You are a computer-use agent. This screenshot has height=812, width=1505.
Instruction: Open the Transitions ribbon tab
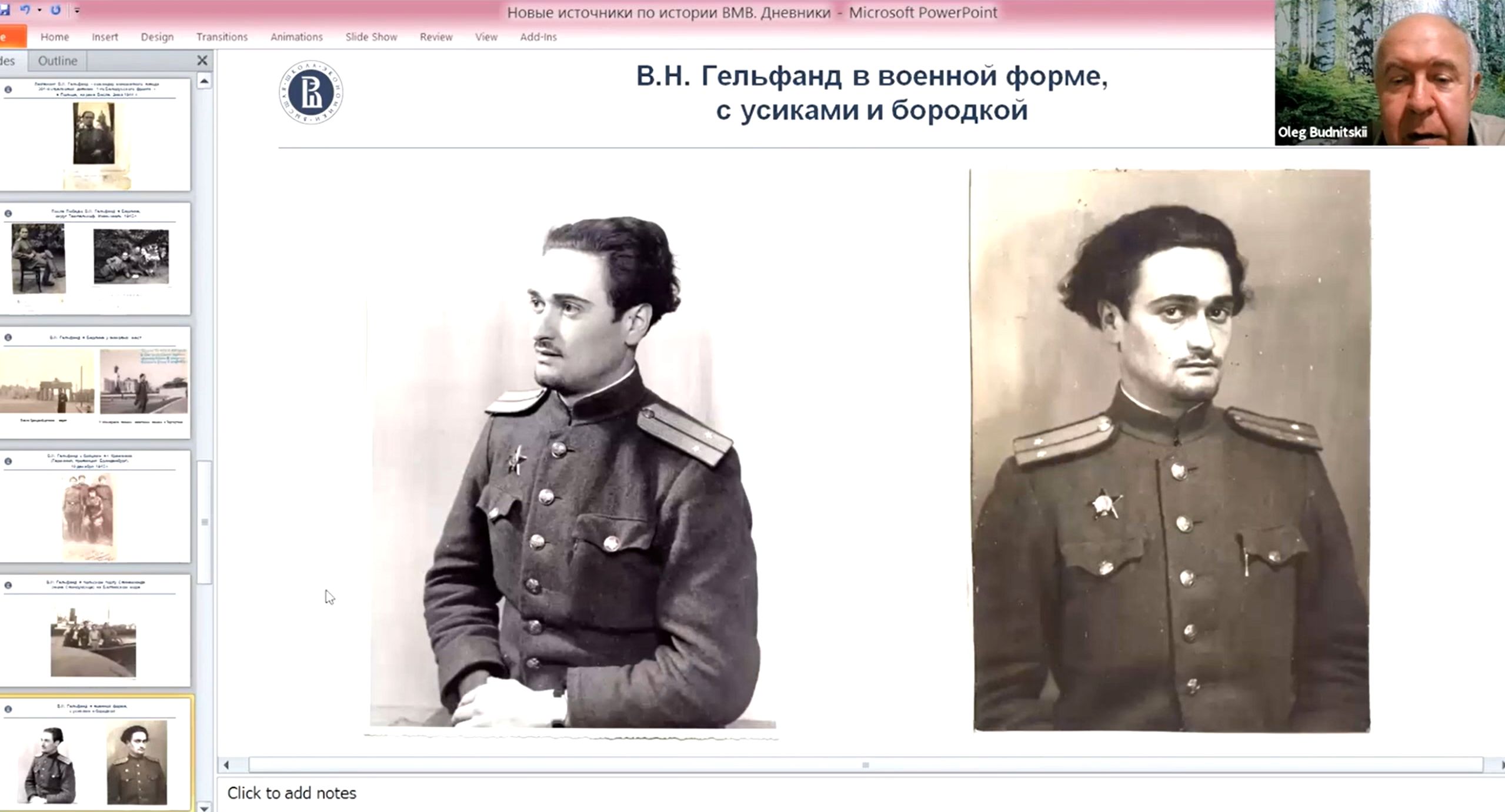[222, 37]
